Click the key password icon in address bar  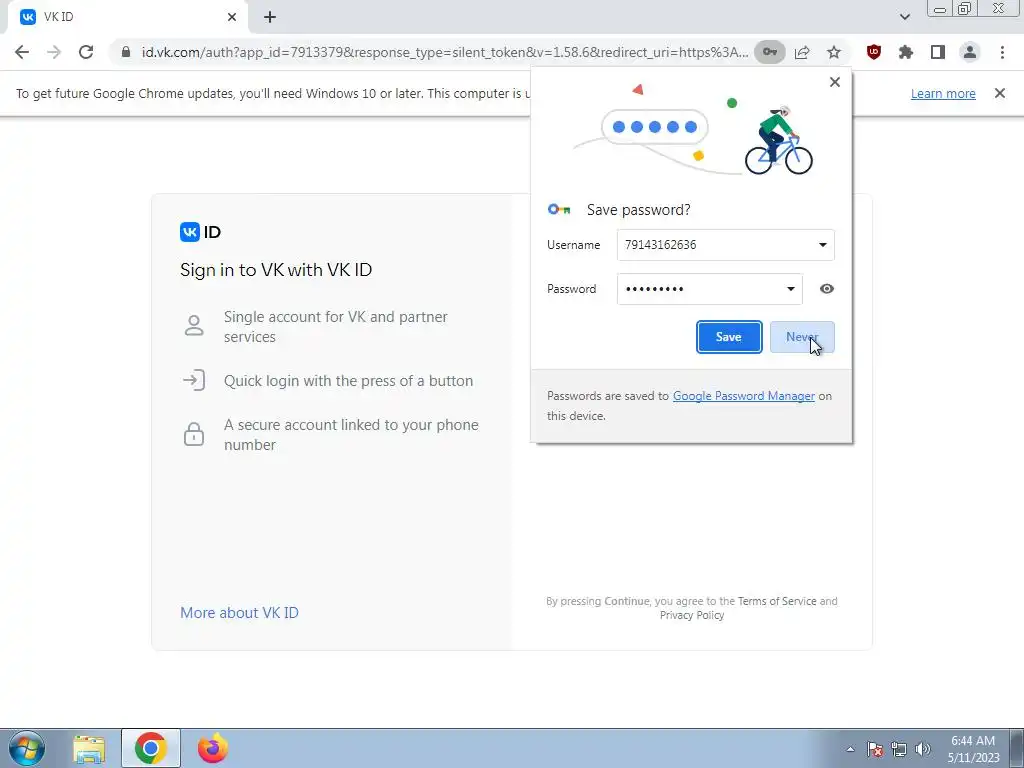(x=769, y=52)
